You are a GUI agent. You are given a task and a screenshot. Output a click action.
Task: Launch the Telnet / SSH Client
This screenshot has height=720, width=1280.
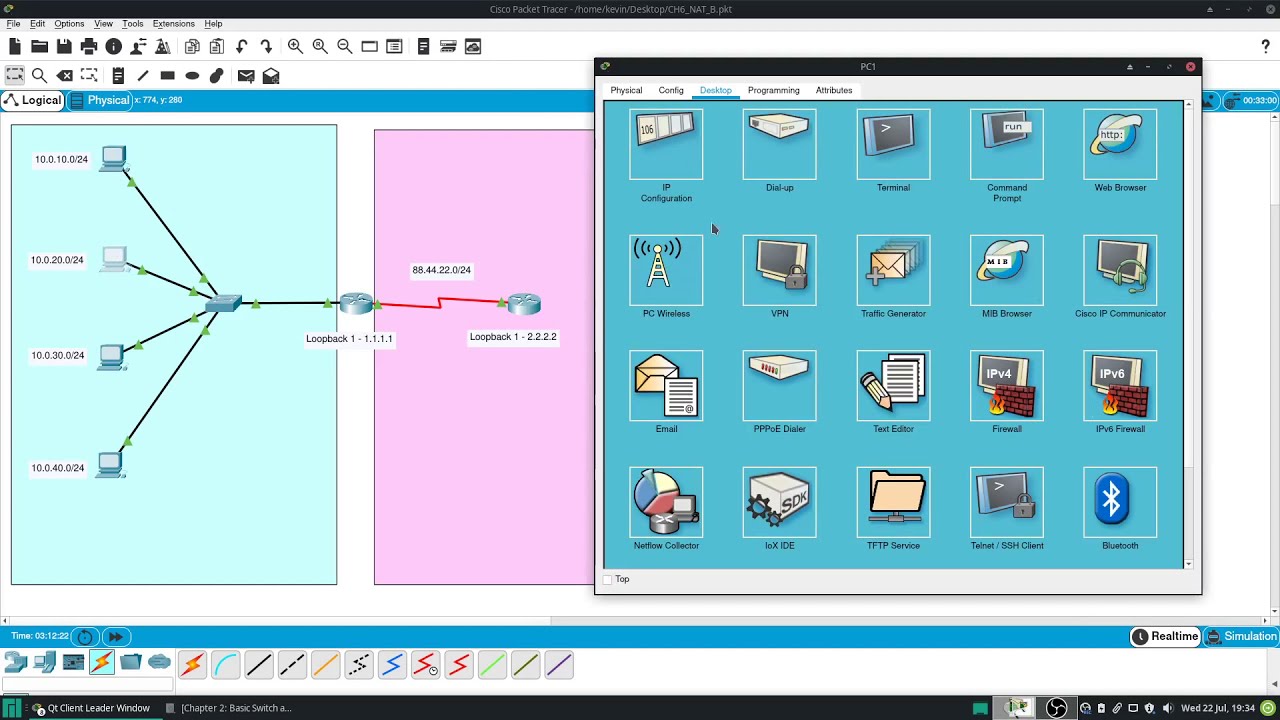pos(1007,502)
